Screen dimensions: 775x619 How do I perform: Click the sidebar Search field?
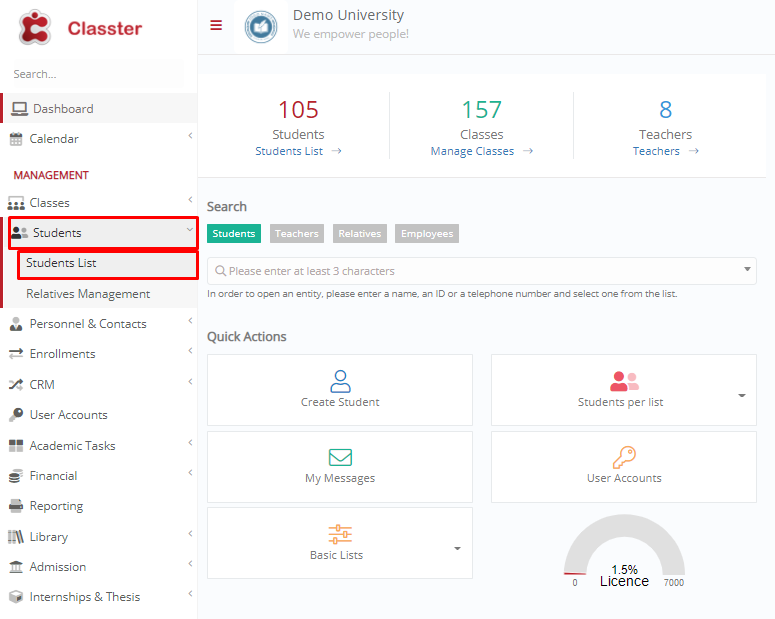(96, 74)
